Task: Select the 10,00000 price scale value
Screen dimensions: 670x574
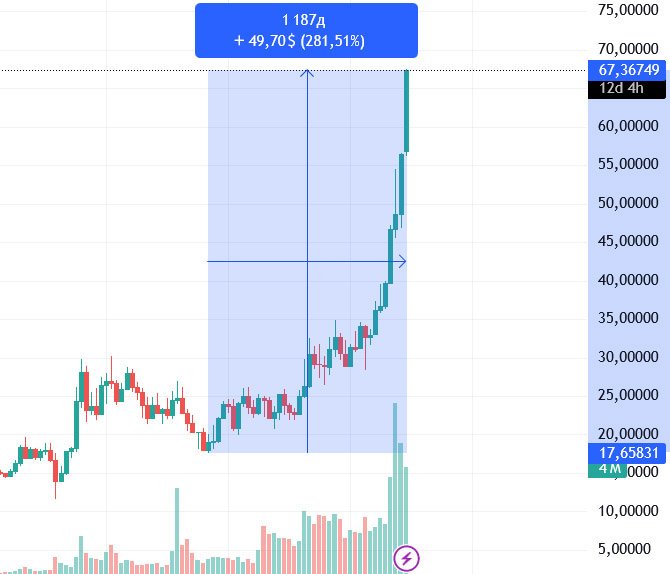Action: [x=626, y=511]
